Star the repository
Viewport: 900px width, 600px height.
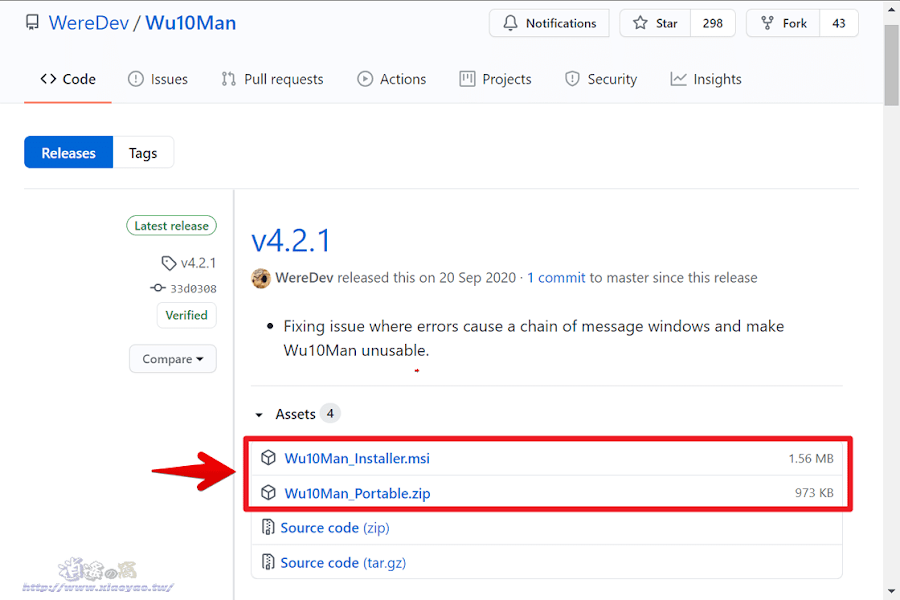point(655,23)
